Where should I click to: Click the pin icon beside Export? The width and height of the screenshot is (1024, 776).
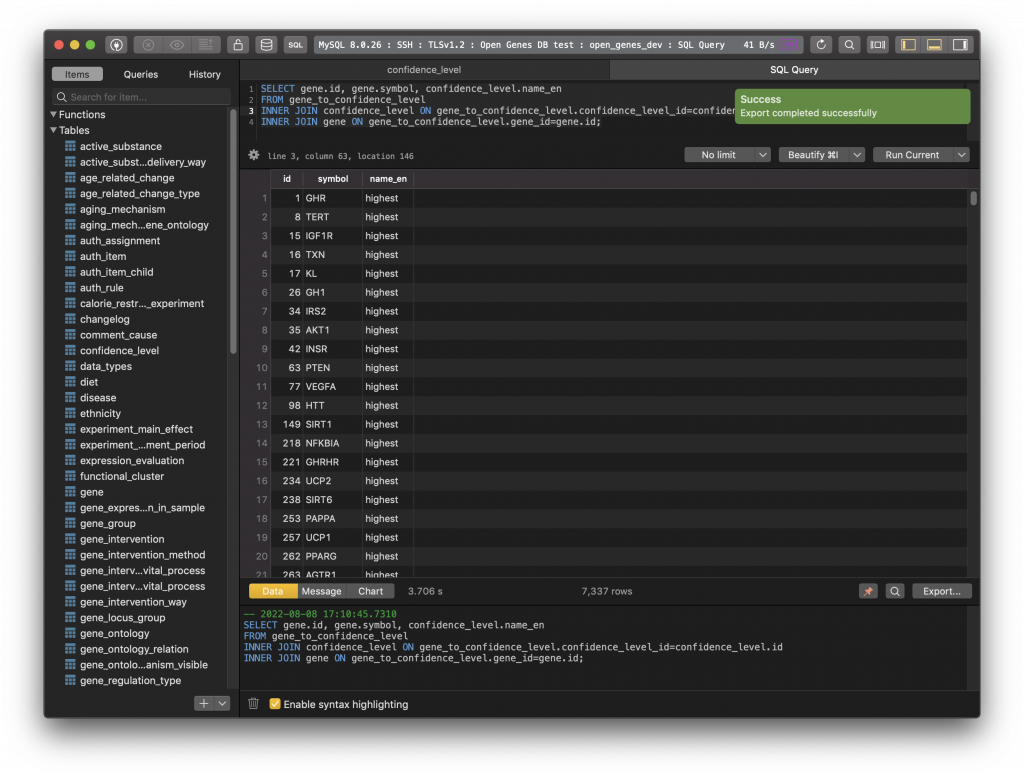pyautogui.click(x=868, y=591)
